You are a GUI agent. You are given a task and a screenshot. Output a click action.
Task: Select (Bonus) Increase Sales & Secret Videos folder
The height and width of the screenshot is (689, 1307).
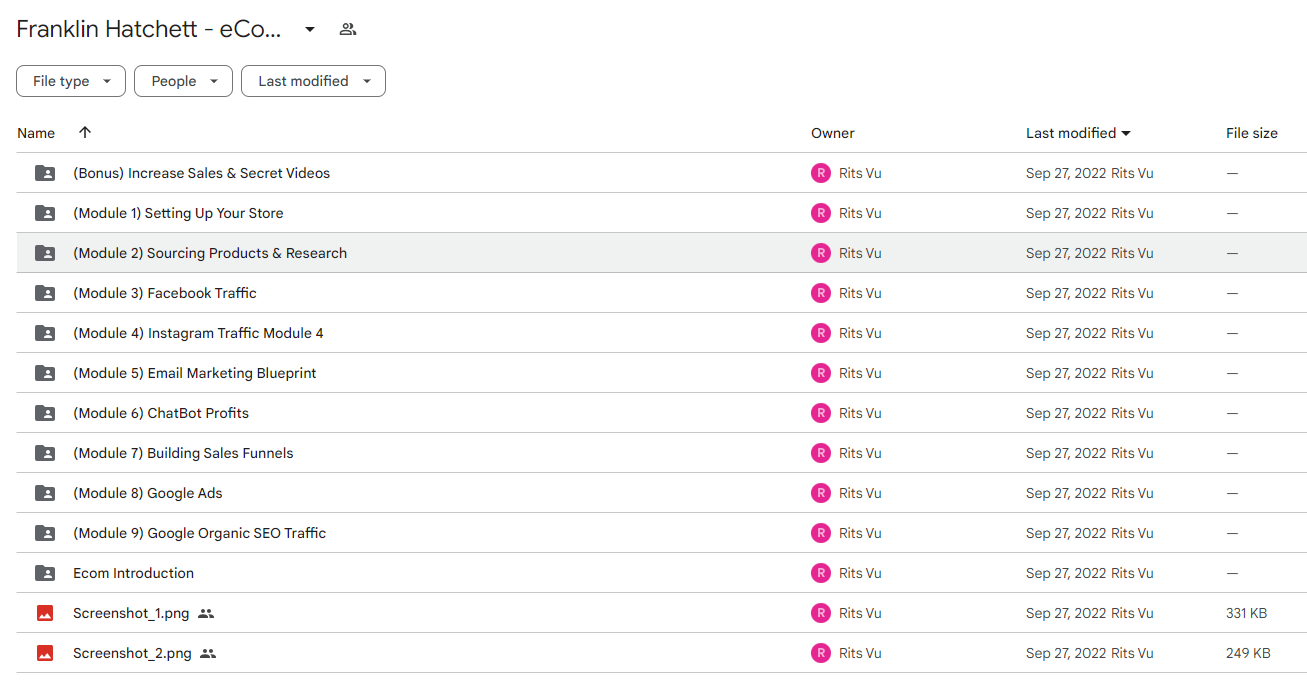pyautogui.click(x=201, y=173)
